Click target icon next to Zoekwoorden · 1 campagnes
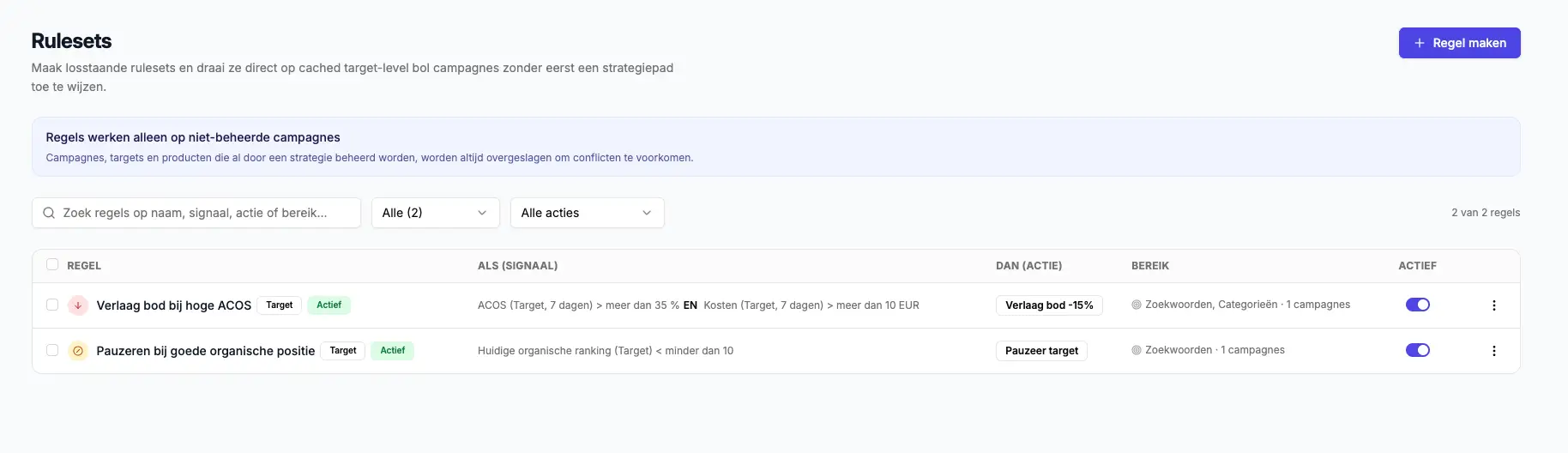 click(1137, 350)
